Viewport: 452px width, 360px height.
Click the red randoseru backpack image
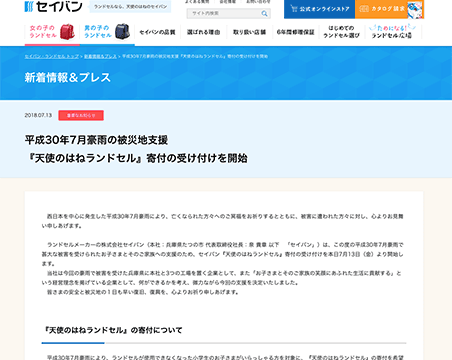[67, 32]
